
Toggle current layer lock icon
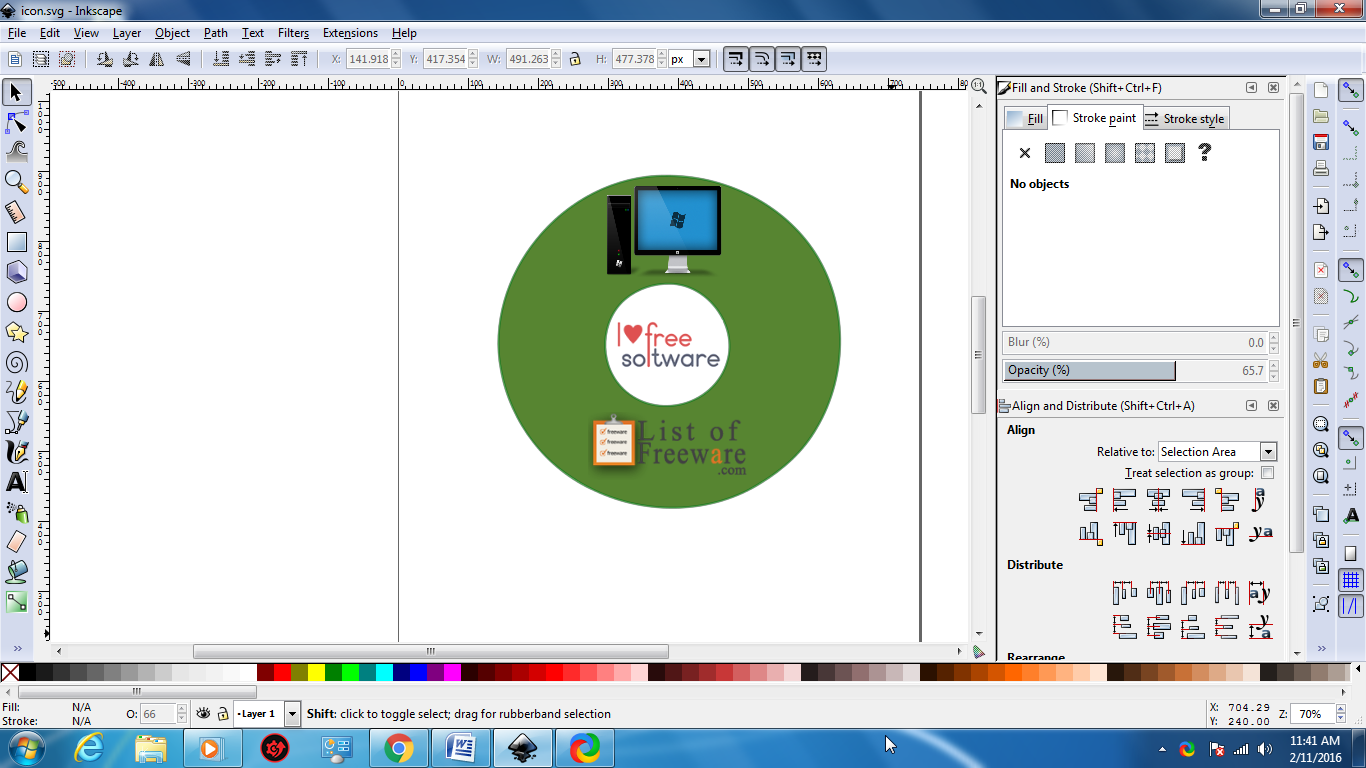223,713
